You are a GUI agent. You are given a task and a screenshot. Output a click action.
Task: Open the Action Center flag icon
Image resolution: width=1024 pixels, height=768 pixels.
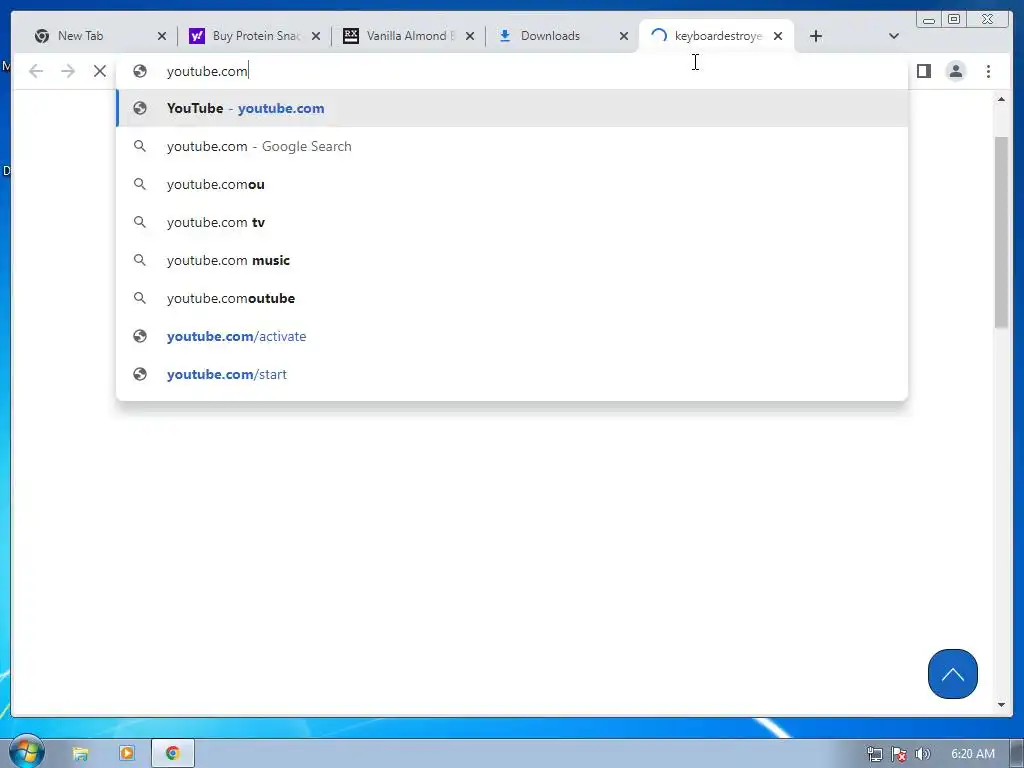point(899,754)
